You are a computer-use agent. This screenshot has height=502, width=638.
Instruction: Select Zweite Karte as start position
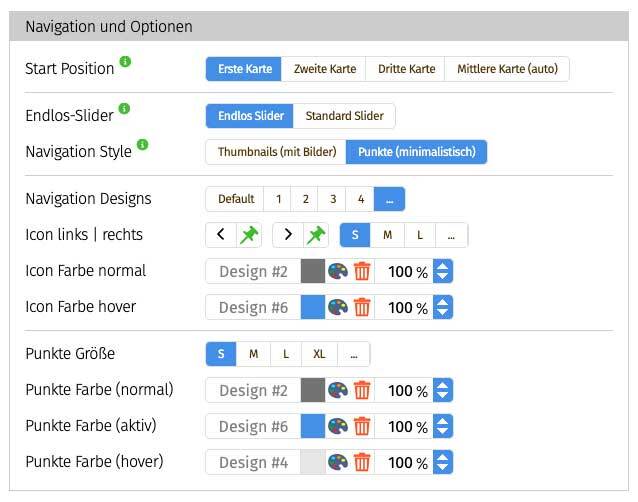tap(324, 69)
